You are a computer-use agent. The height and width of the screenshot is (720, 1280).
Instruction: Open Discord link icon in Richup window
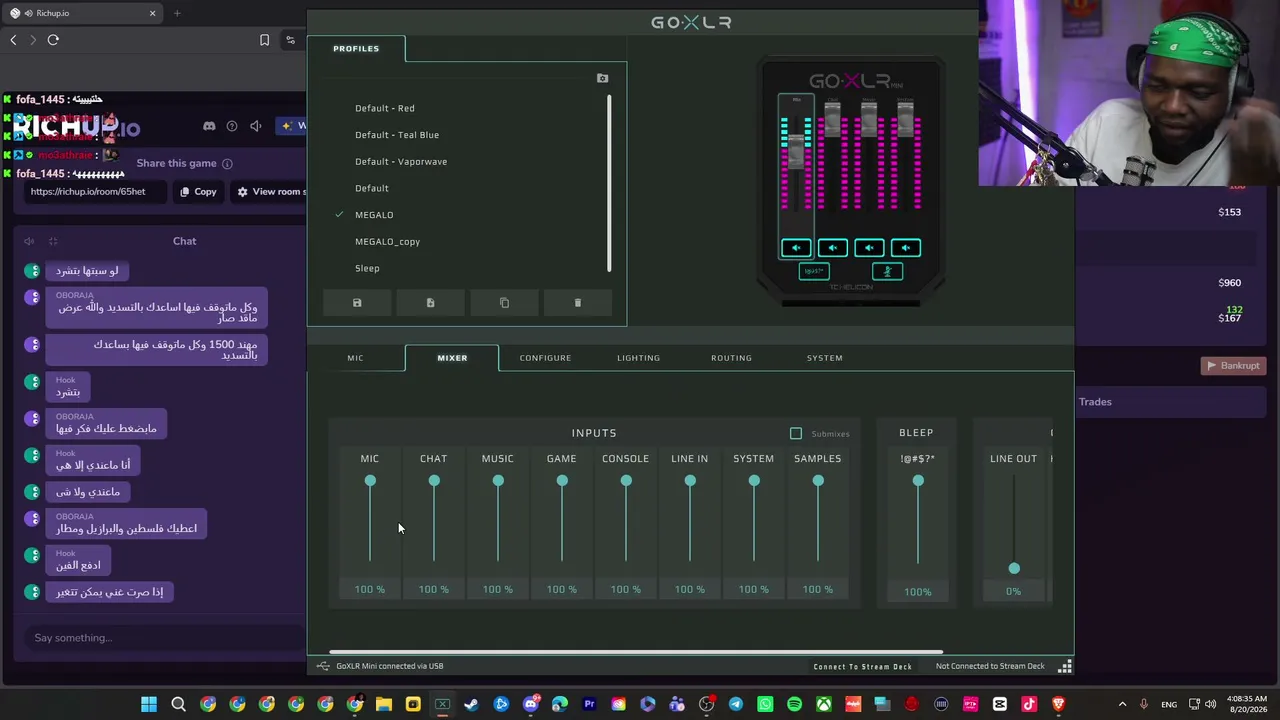pyautogui.click(x=209, y=126)
